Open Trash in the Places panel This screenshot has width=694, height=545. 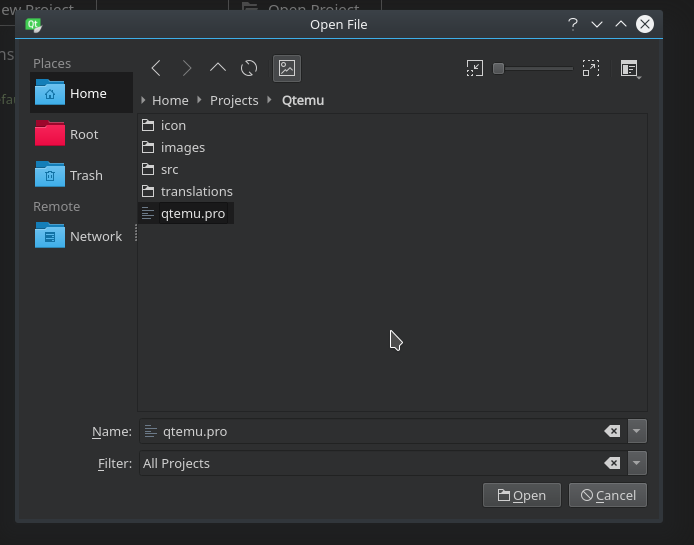click(81, 175)
